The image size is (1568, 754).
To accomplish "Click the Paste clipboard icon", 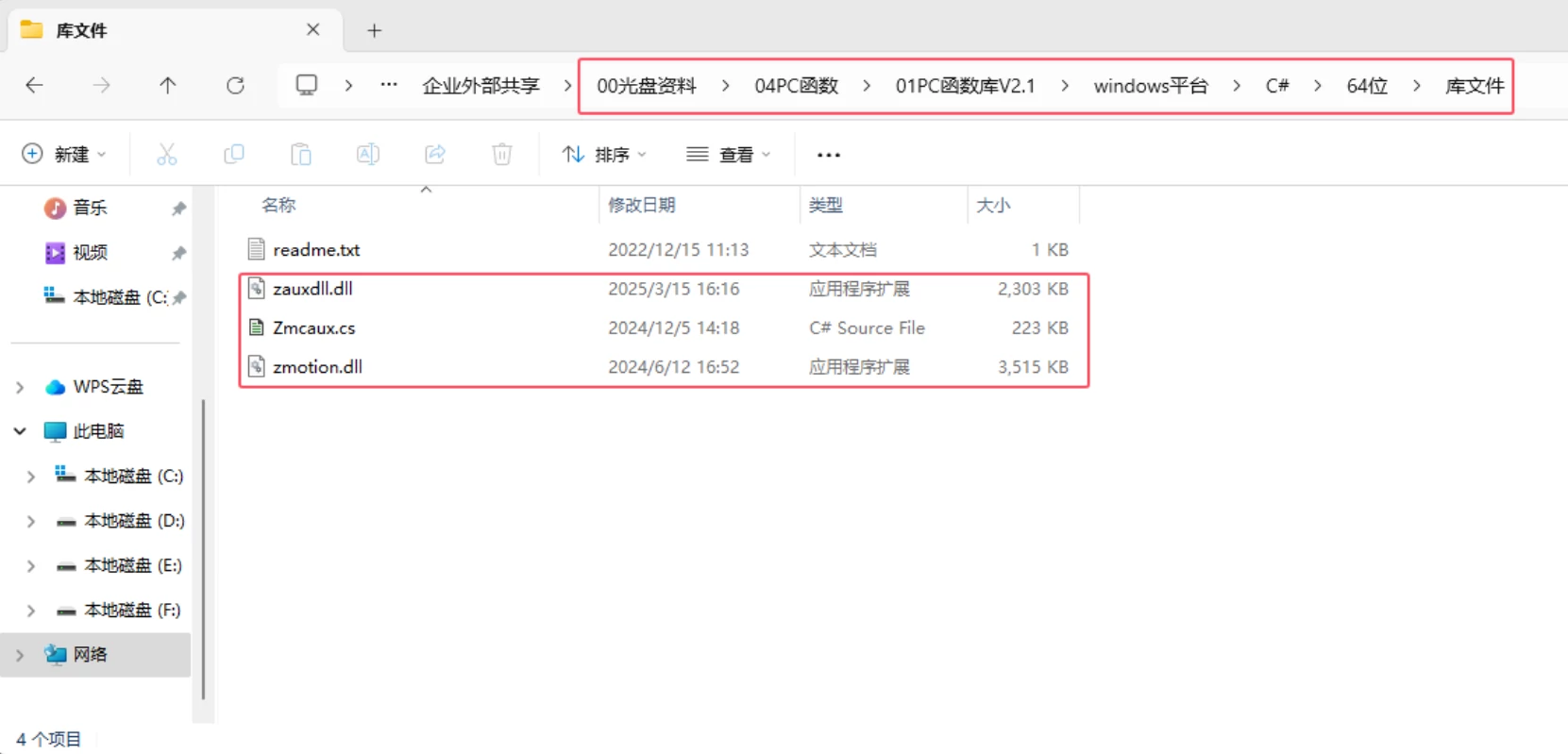I will click(301, 154).
